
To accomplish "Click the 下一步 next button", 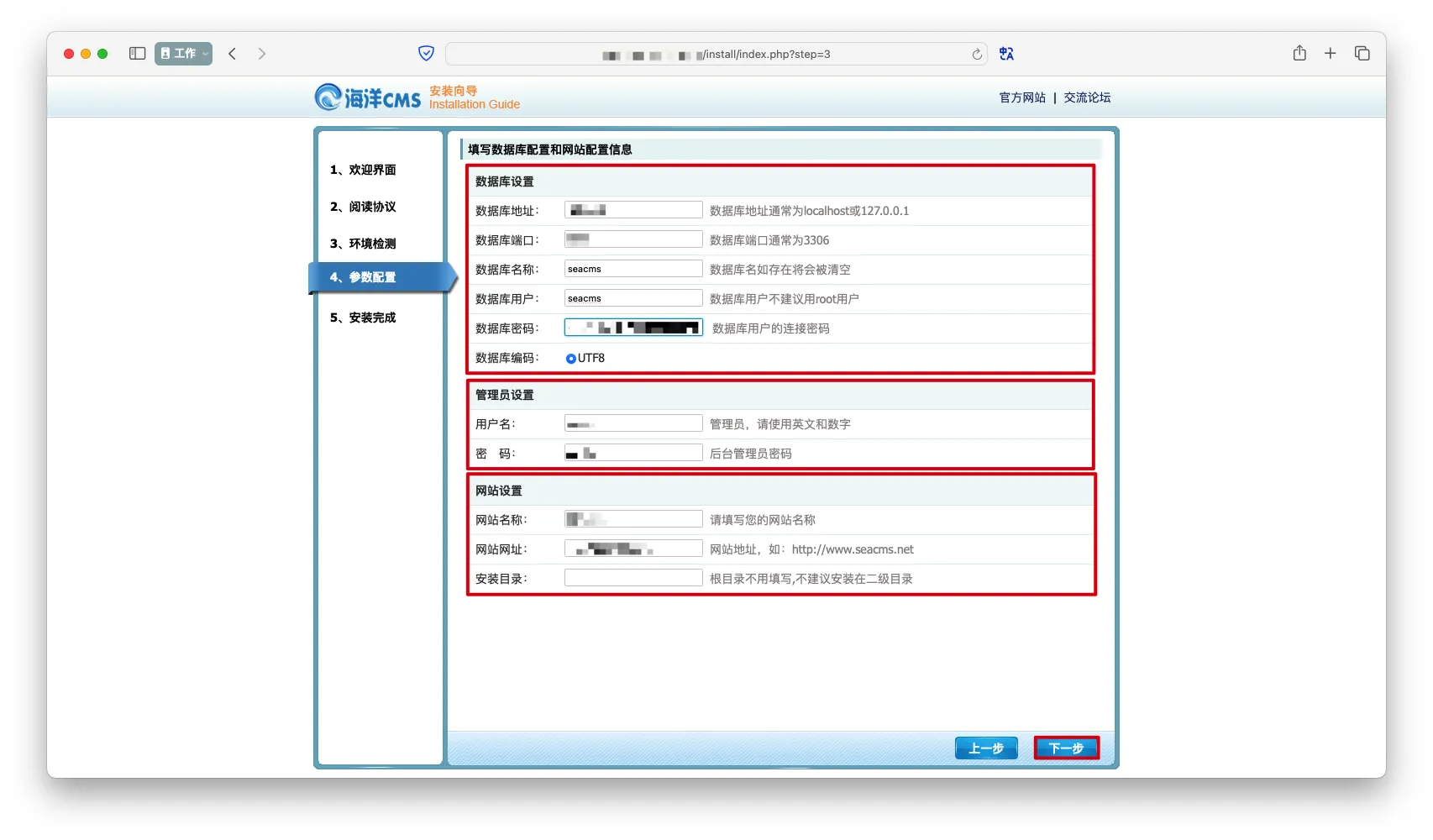I will (x=1066, y=748).
